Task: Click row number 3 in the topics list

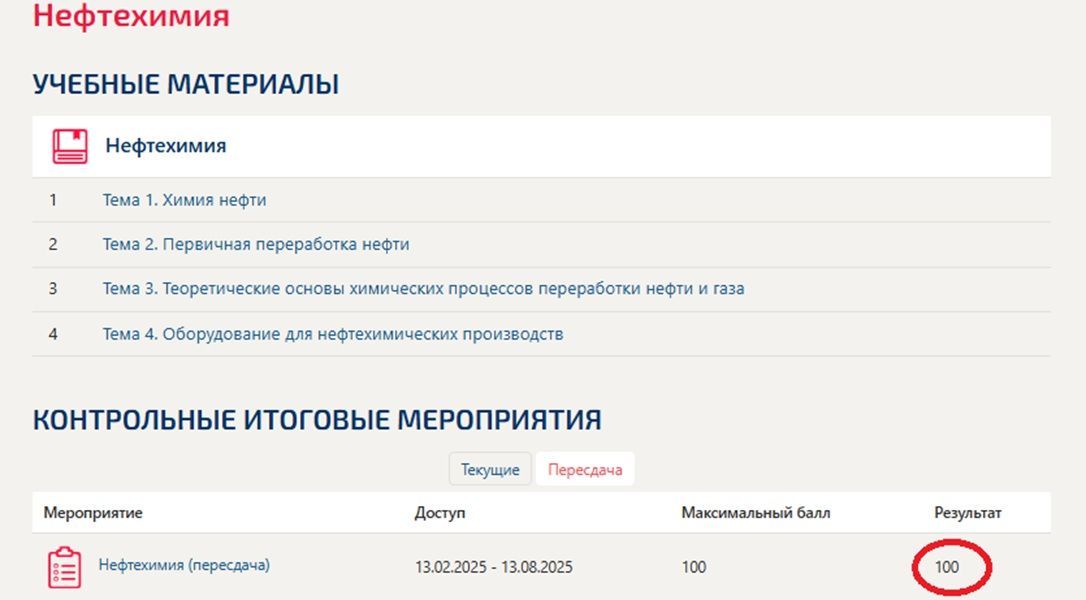Action: click(53, 289)
